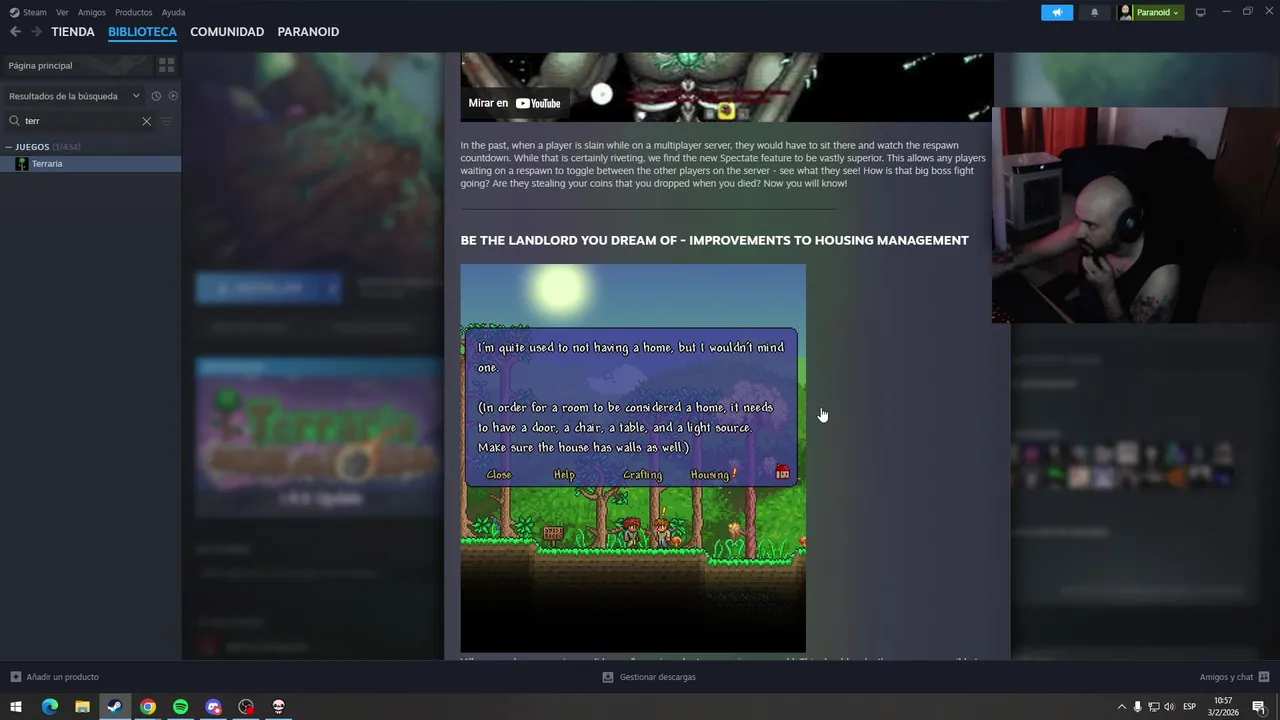Viewport: 1280px width, 720px height.
Task: Toggle ready-to-play filter icon
Action: pos(173,96)
